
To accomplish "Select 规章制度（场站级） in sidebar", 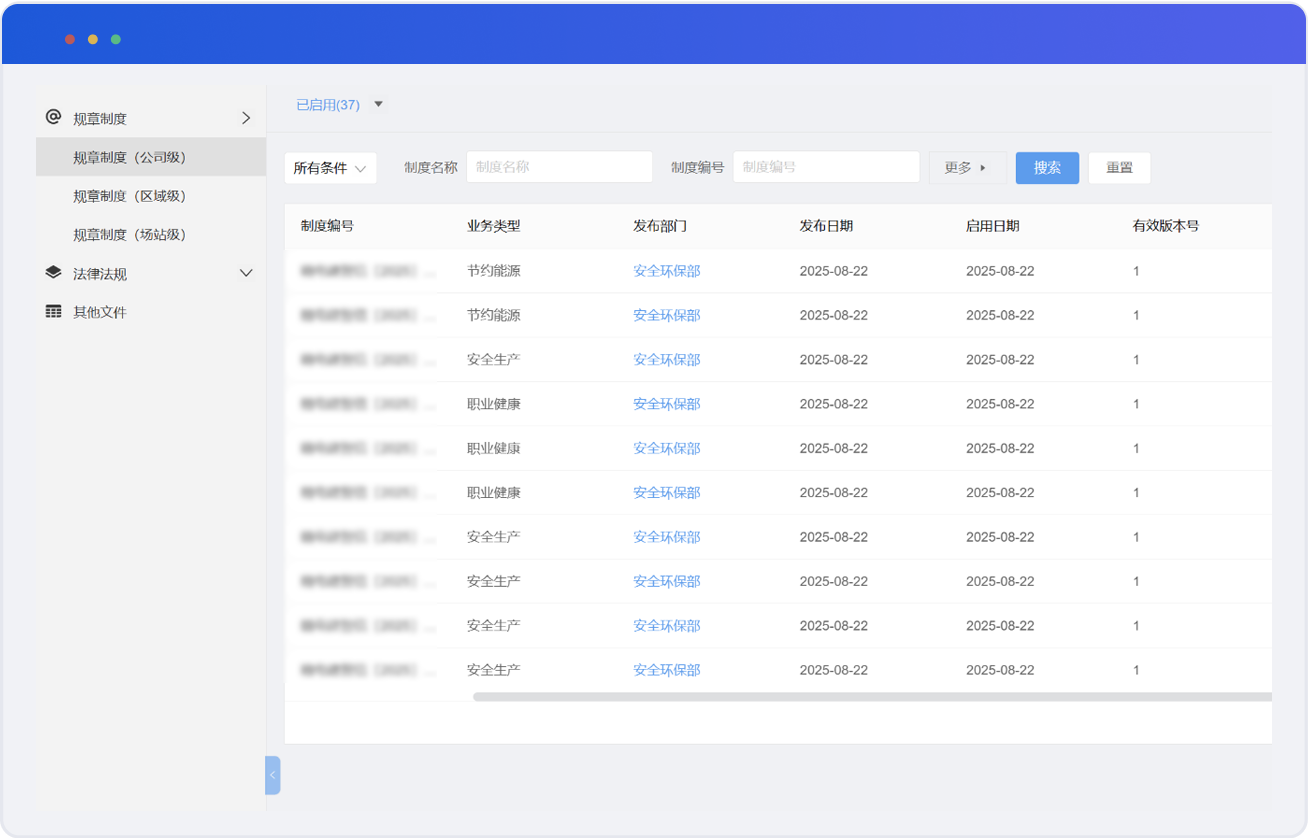I will coord(130,235).
